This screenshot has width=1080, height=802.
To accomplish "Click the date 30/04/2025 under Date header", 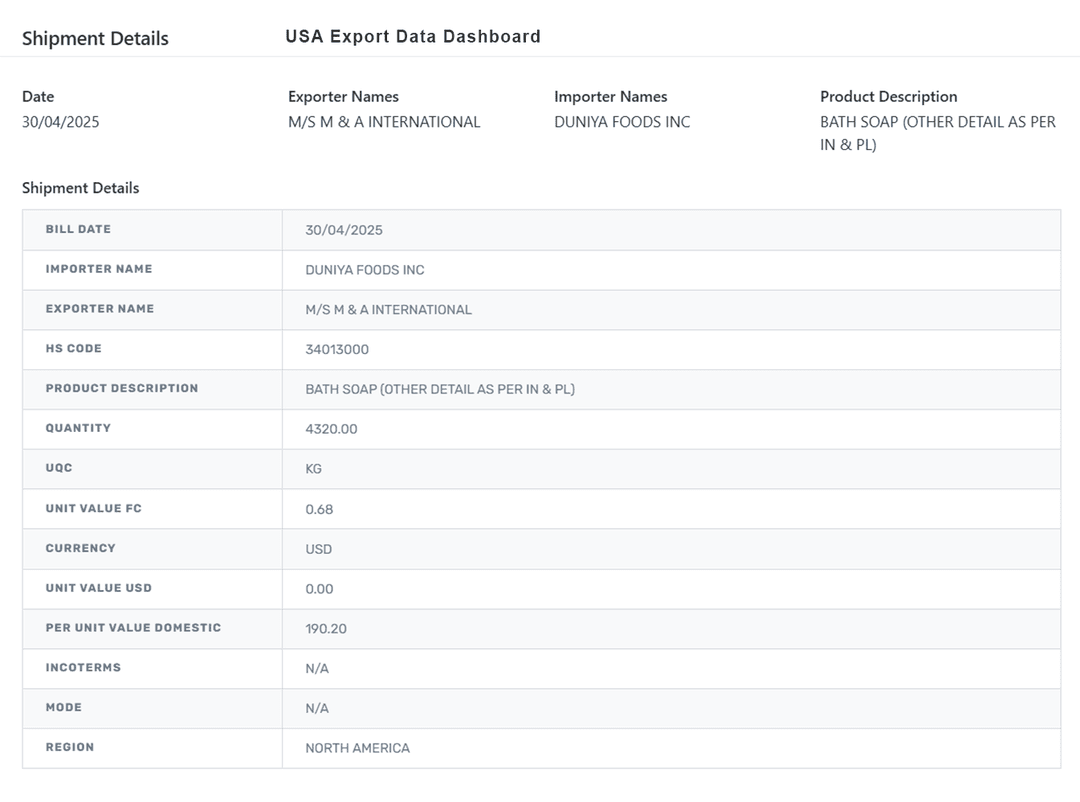I will 61,122.
